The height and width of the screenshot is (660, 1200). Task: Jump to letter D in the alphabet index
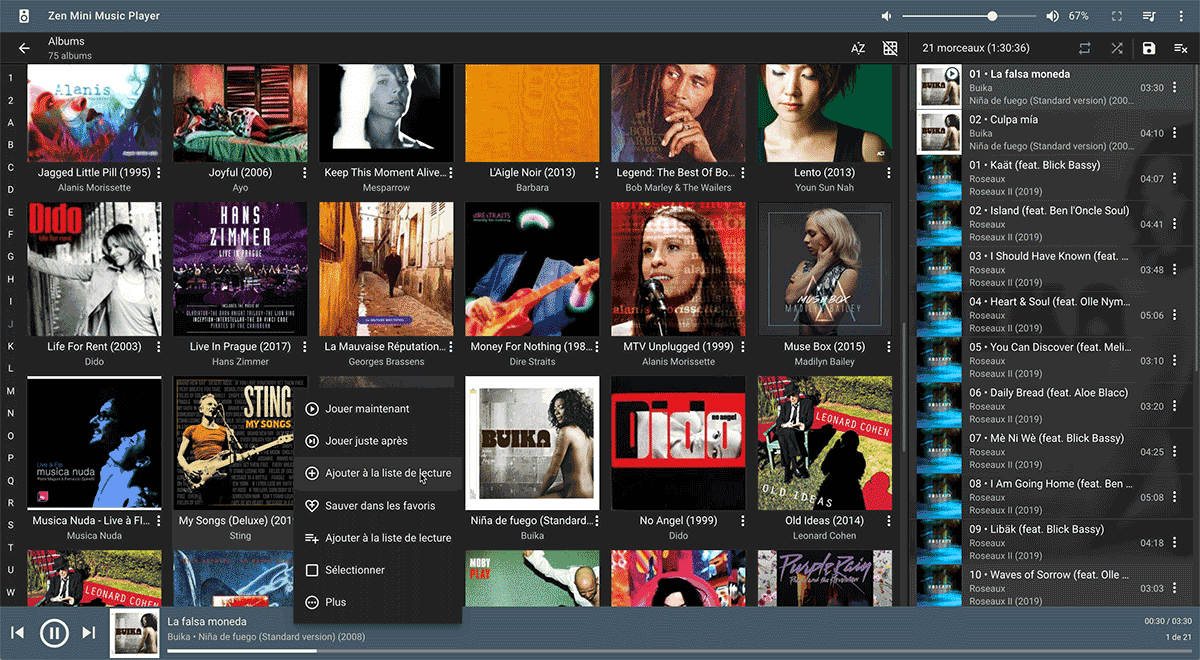11,190
